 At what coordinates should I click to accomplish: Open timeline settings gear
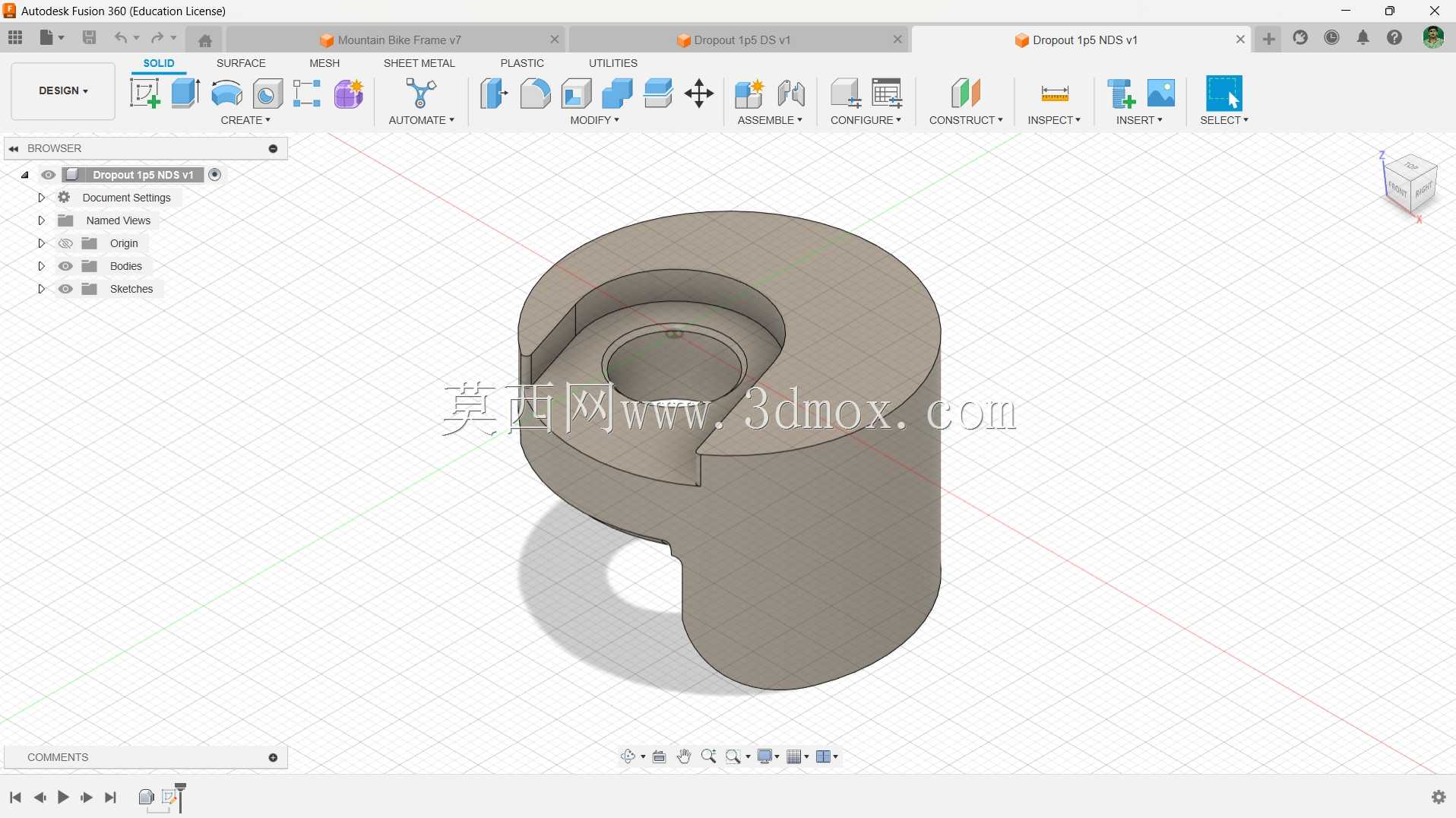(x=1439, y=797)
